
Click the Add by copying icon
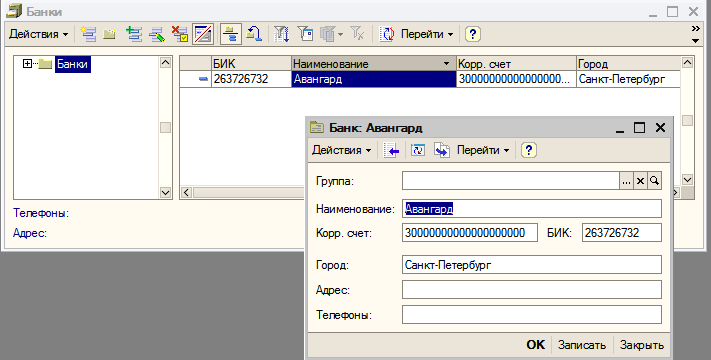(134, 34)
